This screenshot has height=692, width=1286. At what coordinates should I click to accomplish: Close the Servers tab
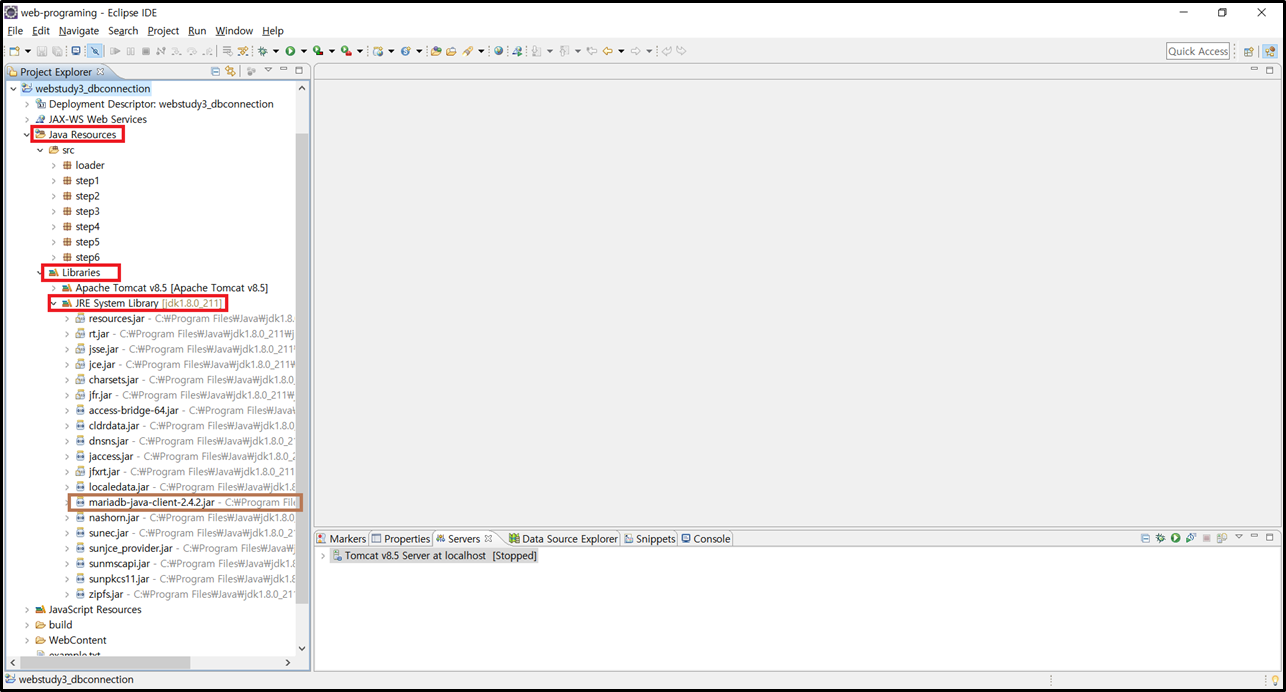[488, 538]
